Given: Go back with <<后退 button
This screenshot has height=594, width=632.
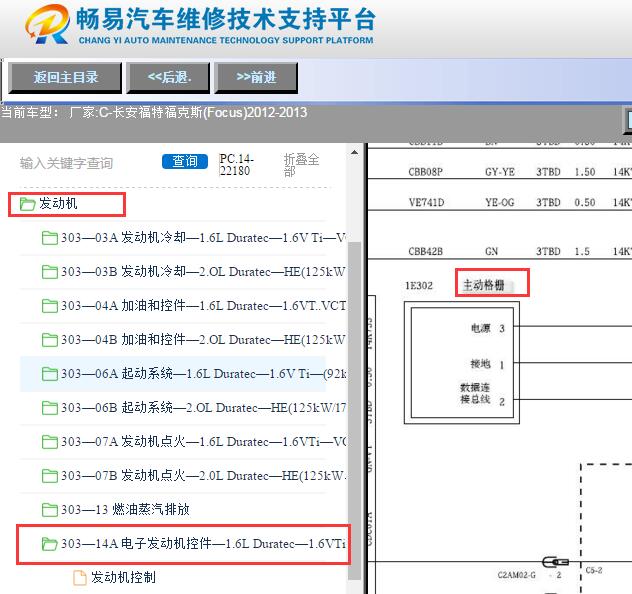Looking at the screenshot, I should [x=168, y=77].
